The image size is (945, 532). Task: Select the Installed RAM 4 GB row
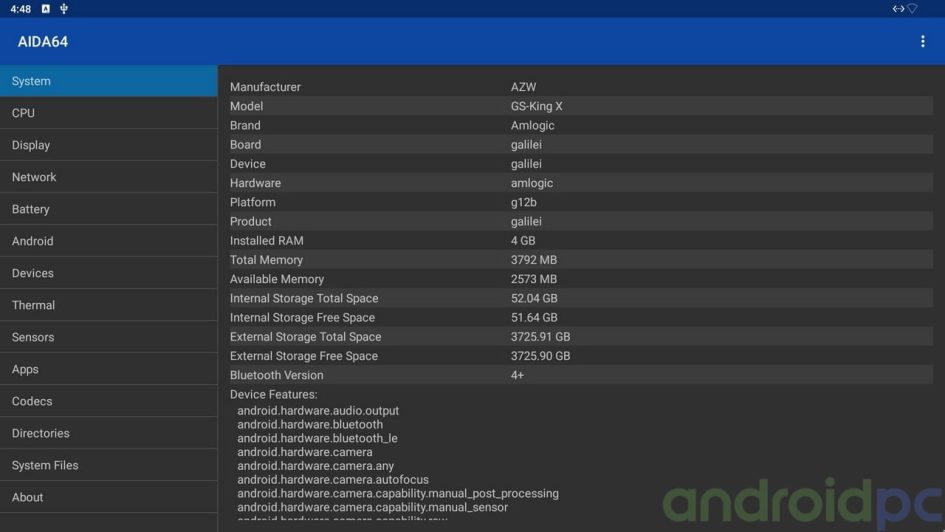pyautogui.click(x=581, y=241)
